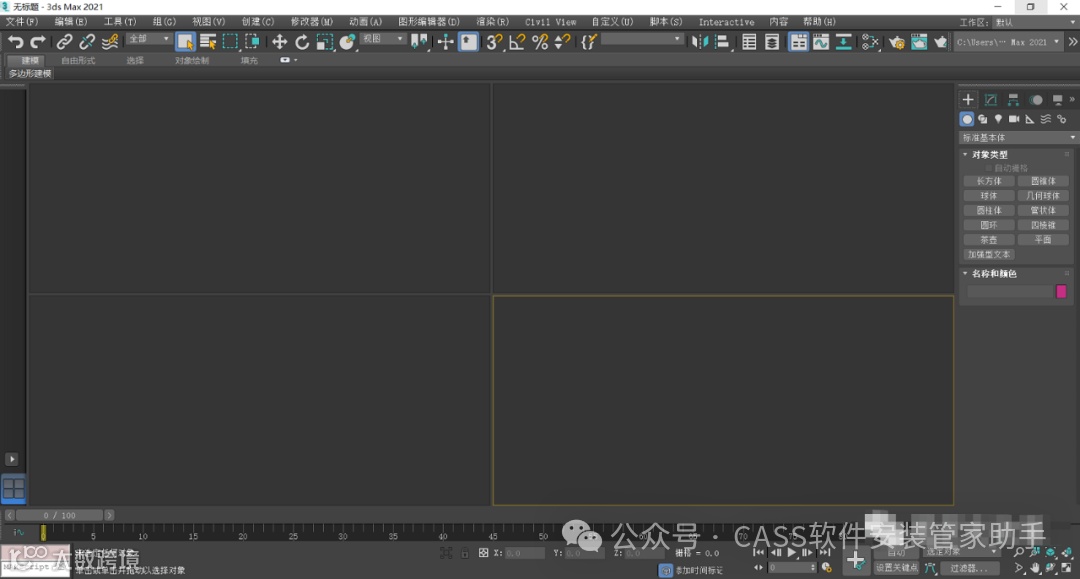The width and height of the screenshot is (1080, 579).
Task: Toggle the Spinner Snap button
Action: pos(562,42)
